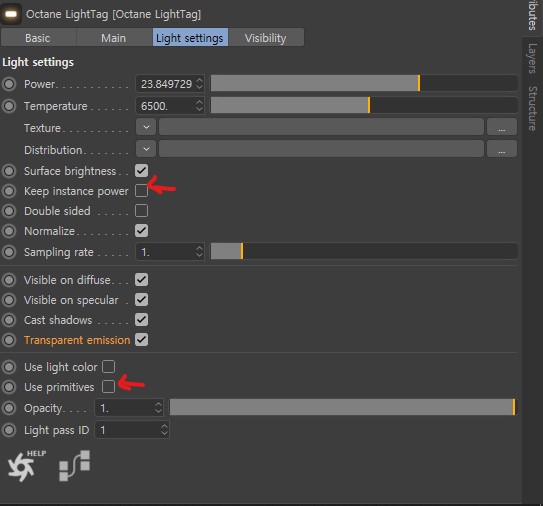Enable Double sided checkbox
The width and height of the screenshot is (543, 506).
141,211
